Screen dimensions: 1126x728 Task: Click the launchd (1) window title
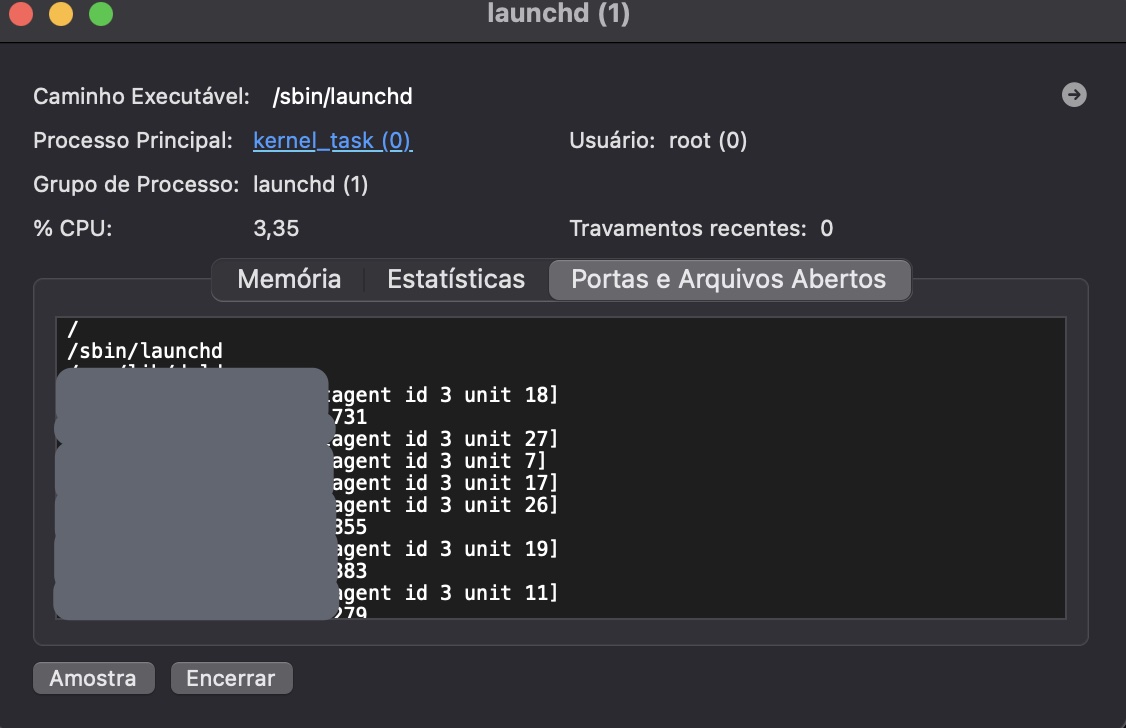[x=558, y=14]
